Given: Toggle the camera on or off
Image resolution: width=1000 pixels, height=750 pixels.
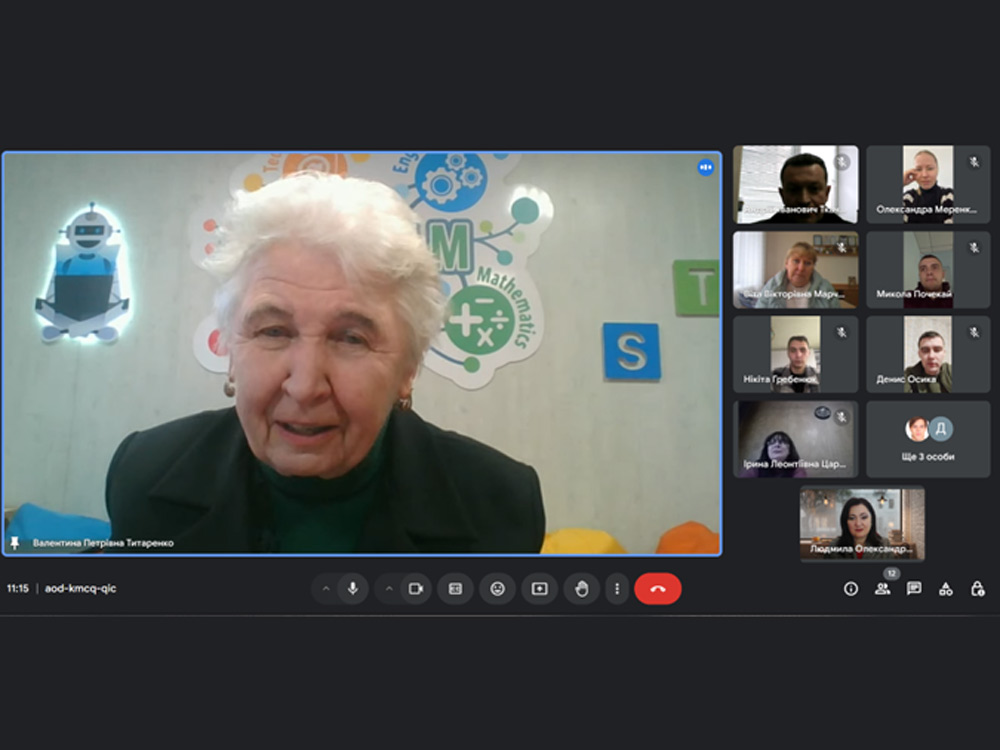Looking at the screenshot, I should pyautogui.click(x=416, y=589).
